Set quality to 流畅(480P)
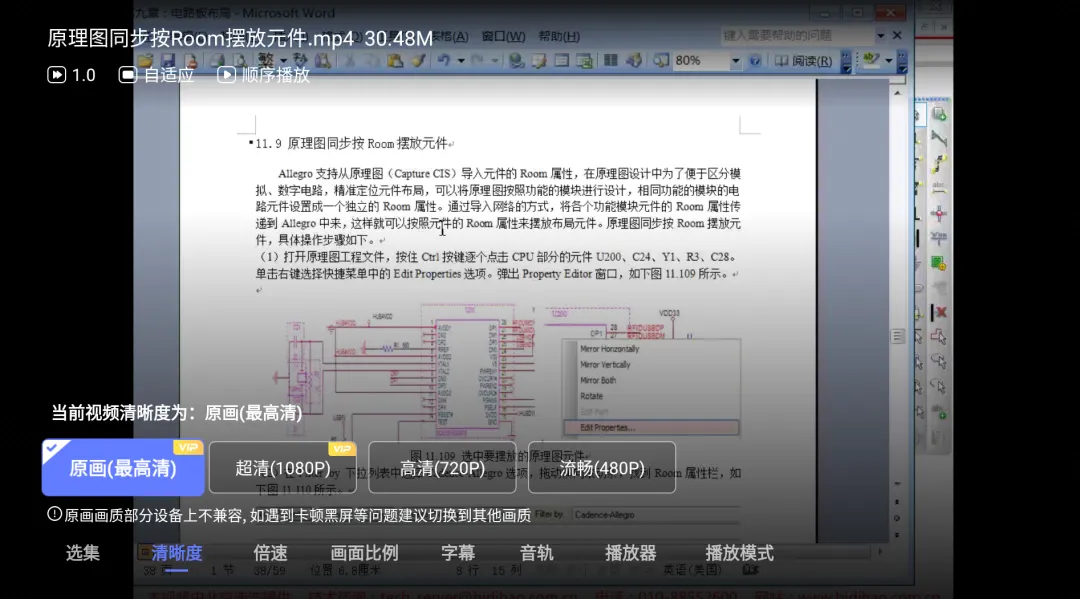 601,468
